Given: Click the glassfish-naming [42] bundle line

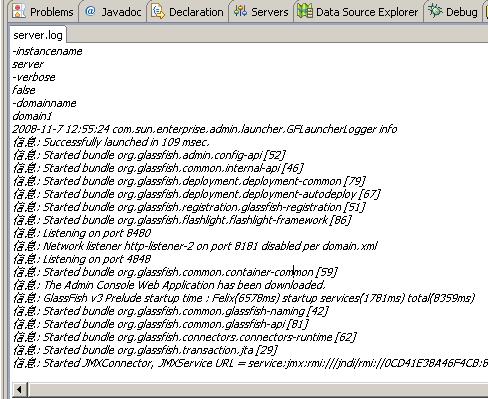Looking at the screenshot, I should (x=170, y=311).
